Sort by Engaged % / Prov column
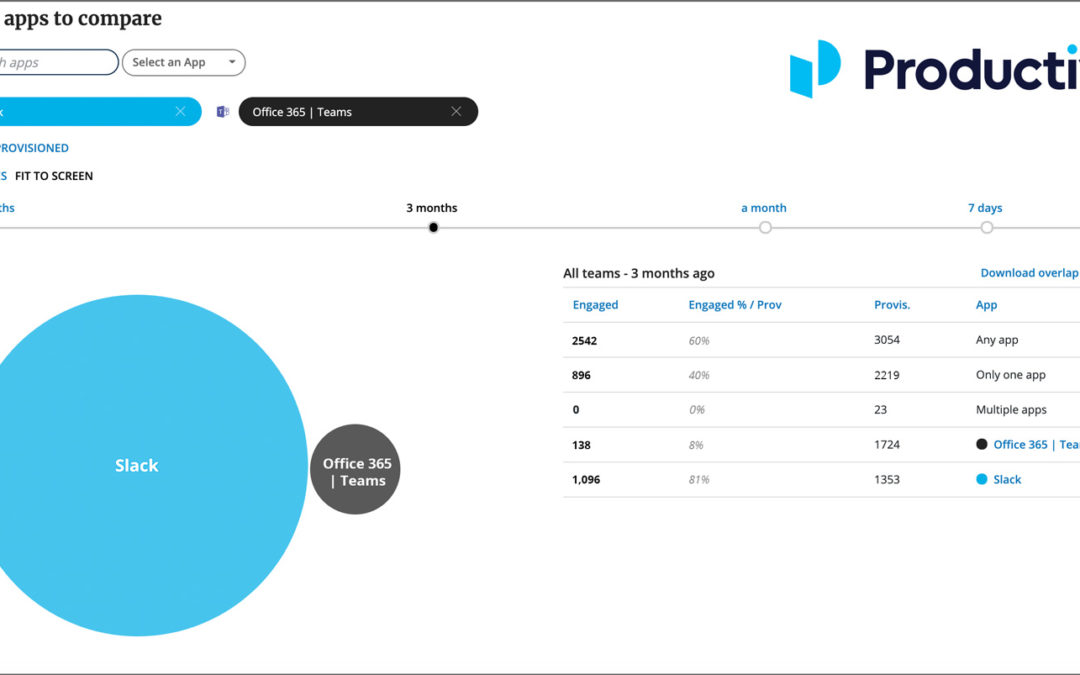The image size is (1080, 675). [x=735, y=304]
